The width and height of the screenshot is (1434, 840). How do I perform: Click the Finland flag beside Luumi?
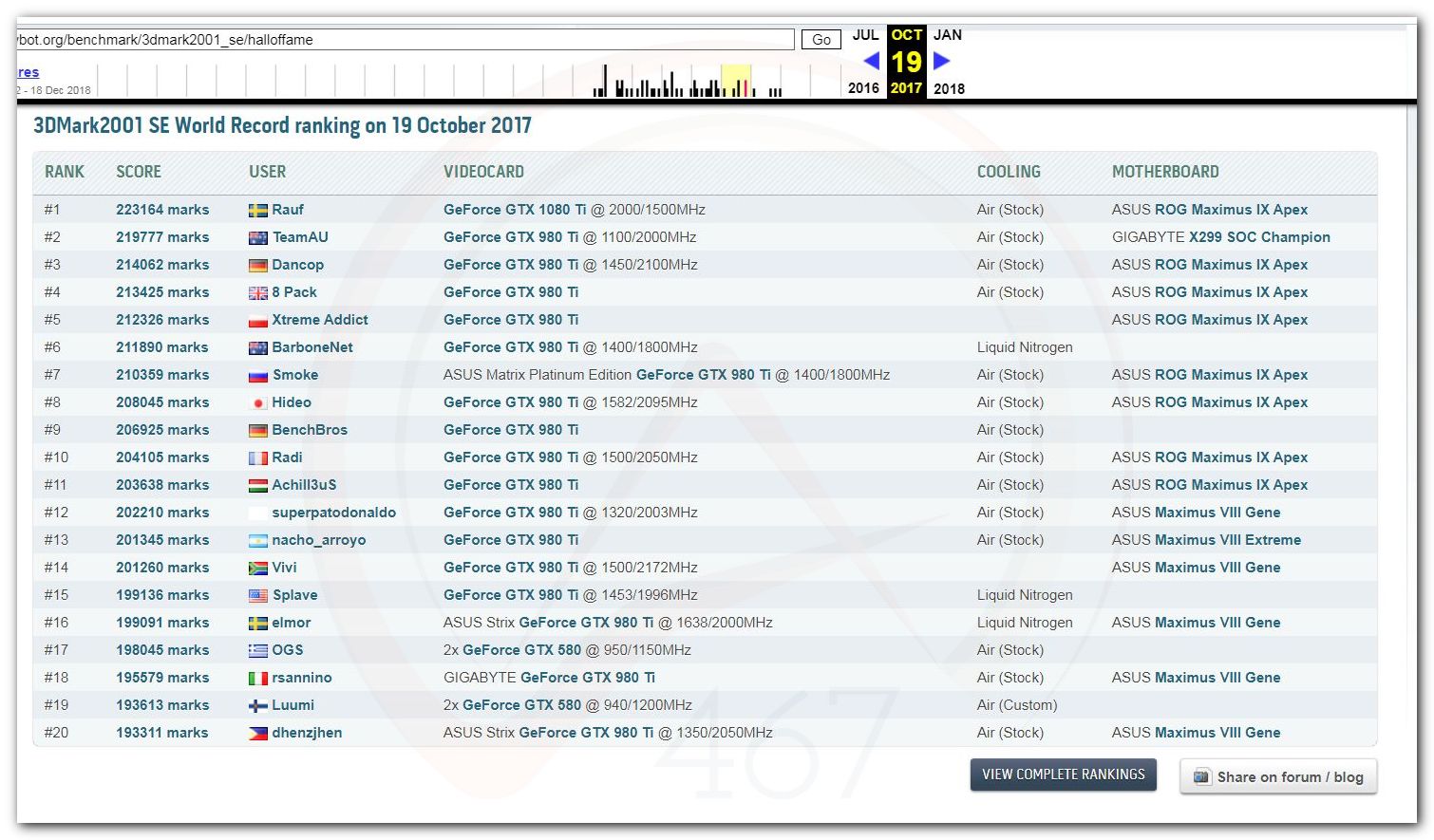(257, 706)
